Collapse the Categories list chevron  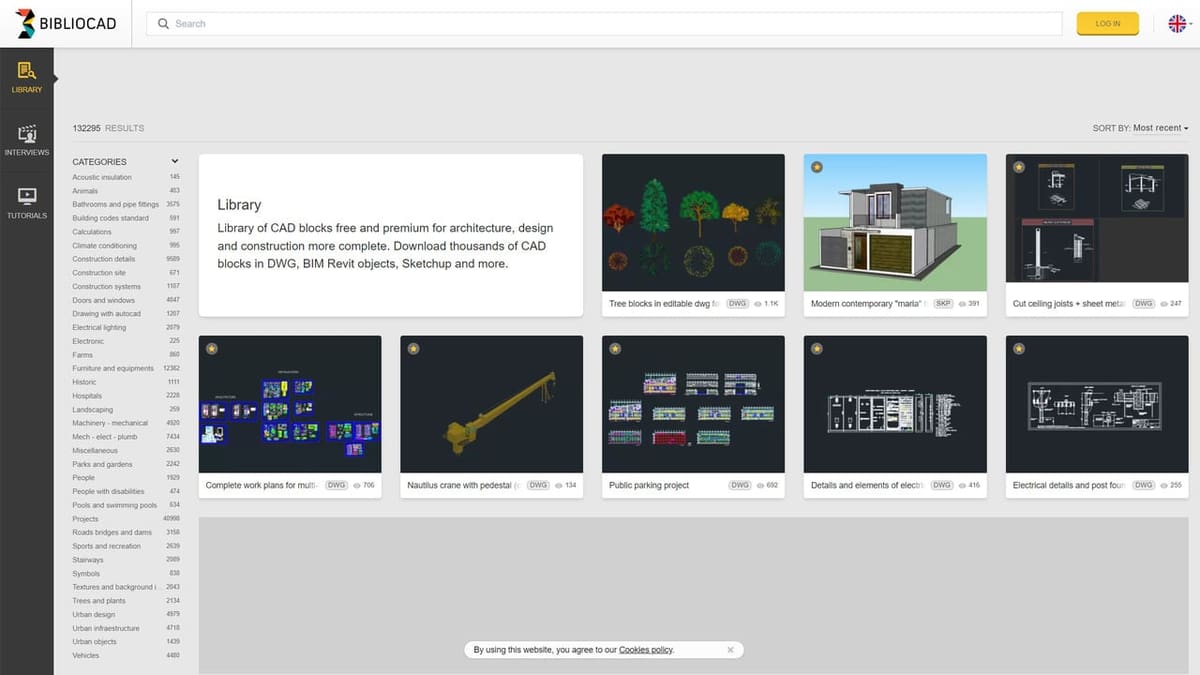[175, 161]
